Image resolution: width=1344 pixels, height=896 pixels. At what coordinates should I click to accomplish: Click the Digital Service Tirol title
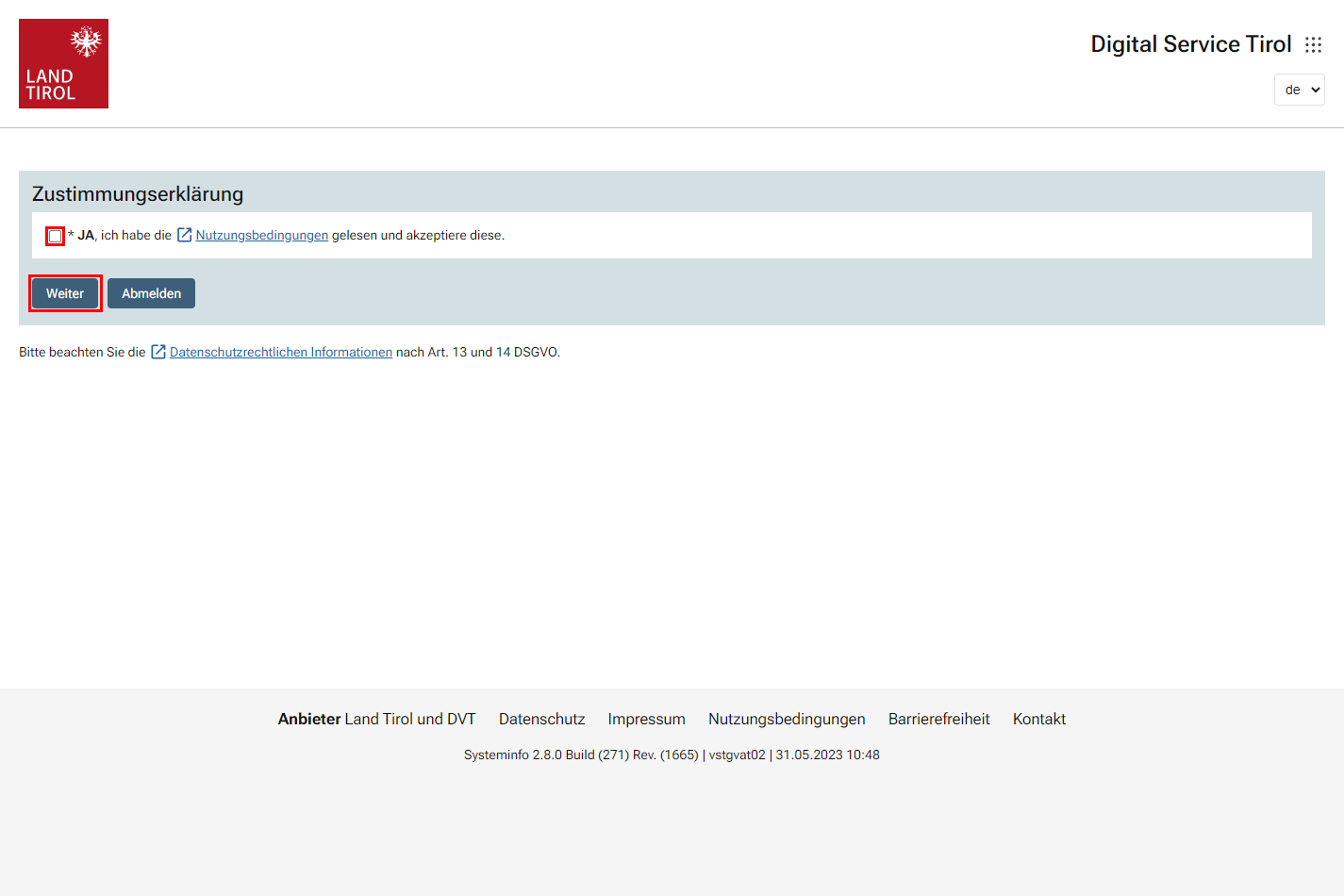point(1190,44)
